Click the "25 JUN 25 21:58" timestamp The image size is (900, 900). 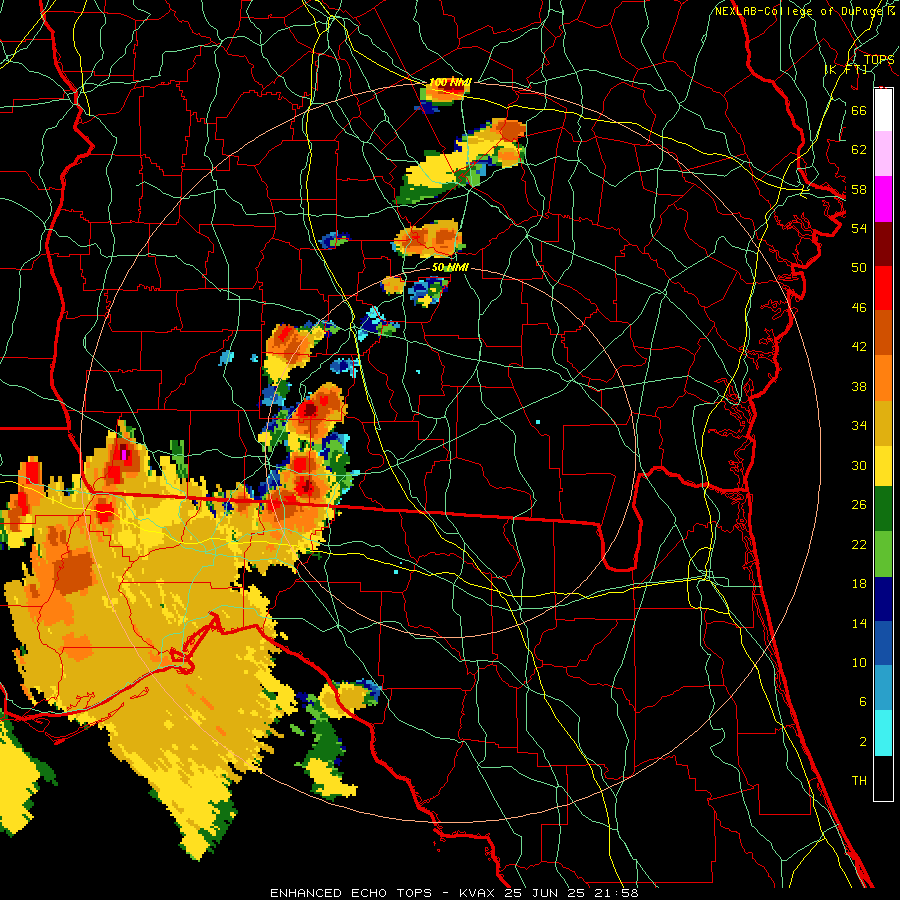coord(572,893)
